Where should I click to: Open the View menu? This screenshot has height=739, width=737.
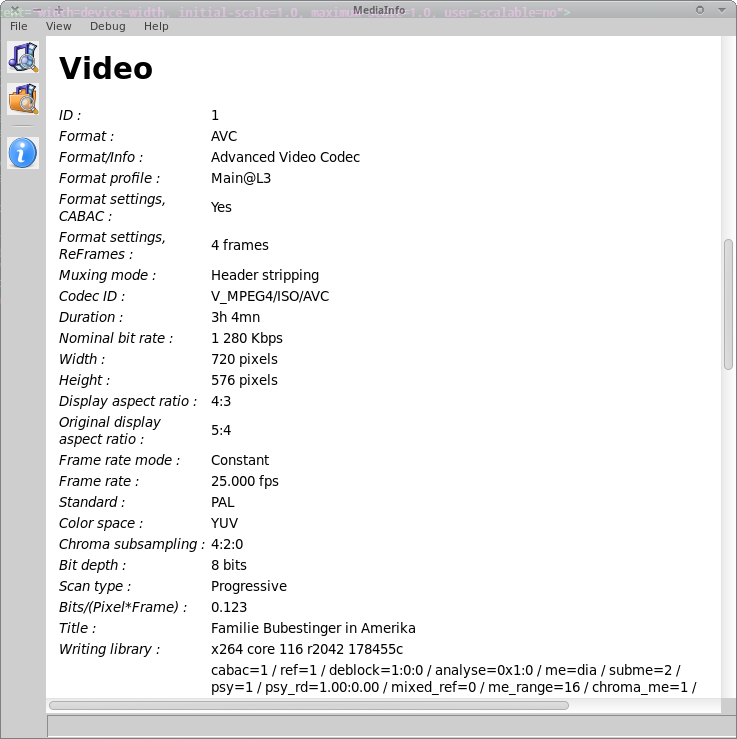coord(59,27)
